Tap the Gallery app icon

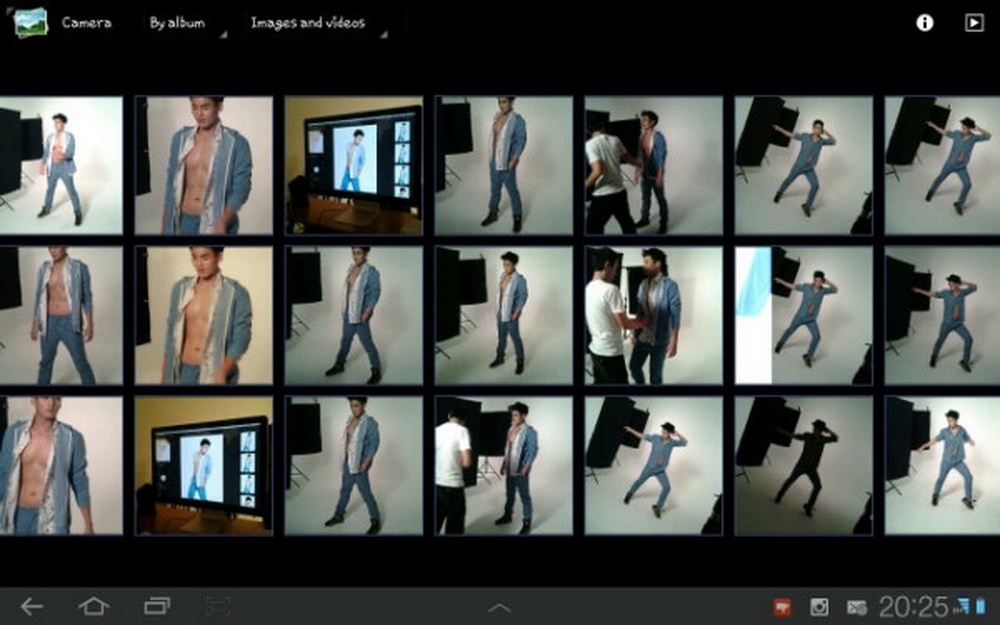30,23
